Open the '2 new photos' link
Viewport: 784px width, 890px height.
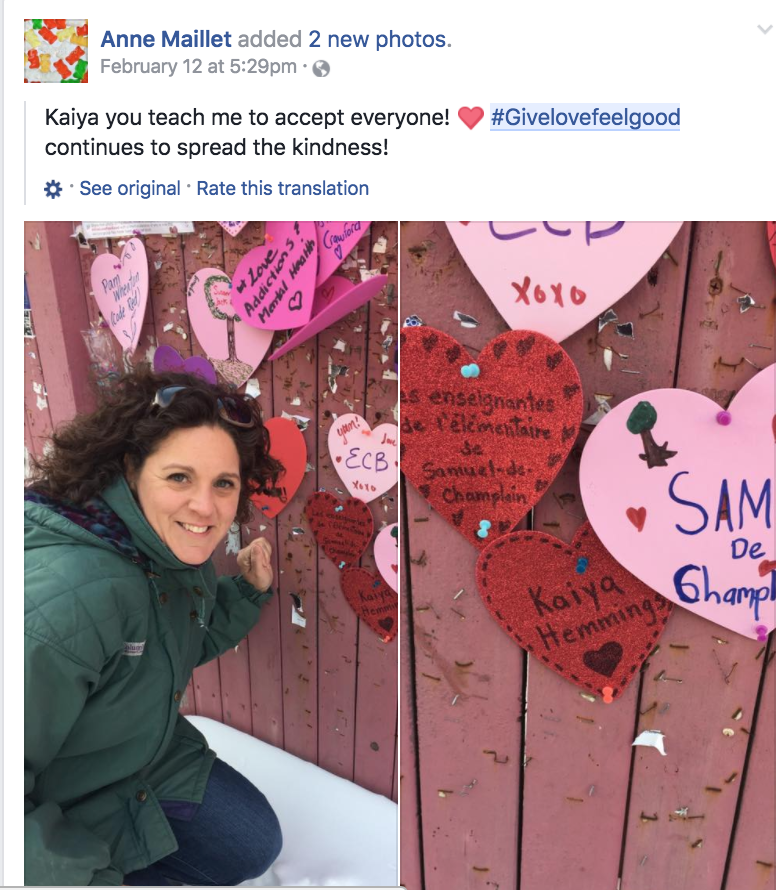[380, 39]
